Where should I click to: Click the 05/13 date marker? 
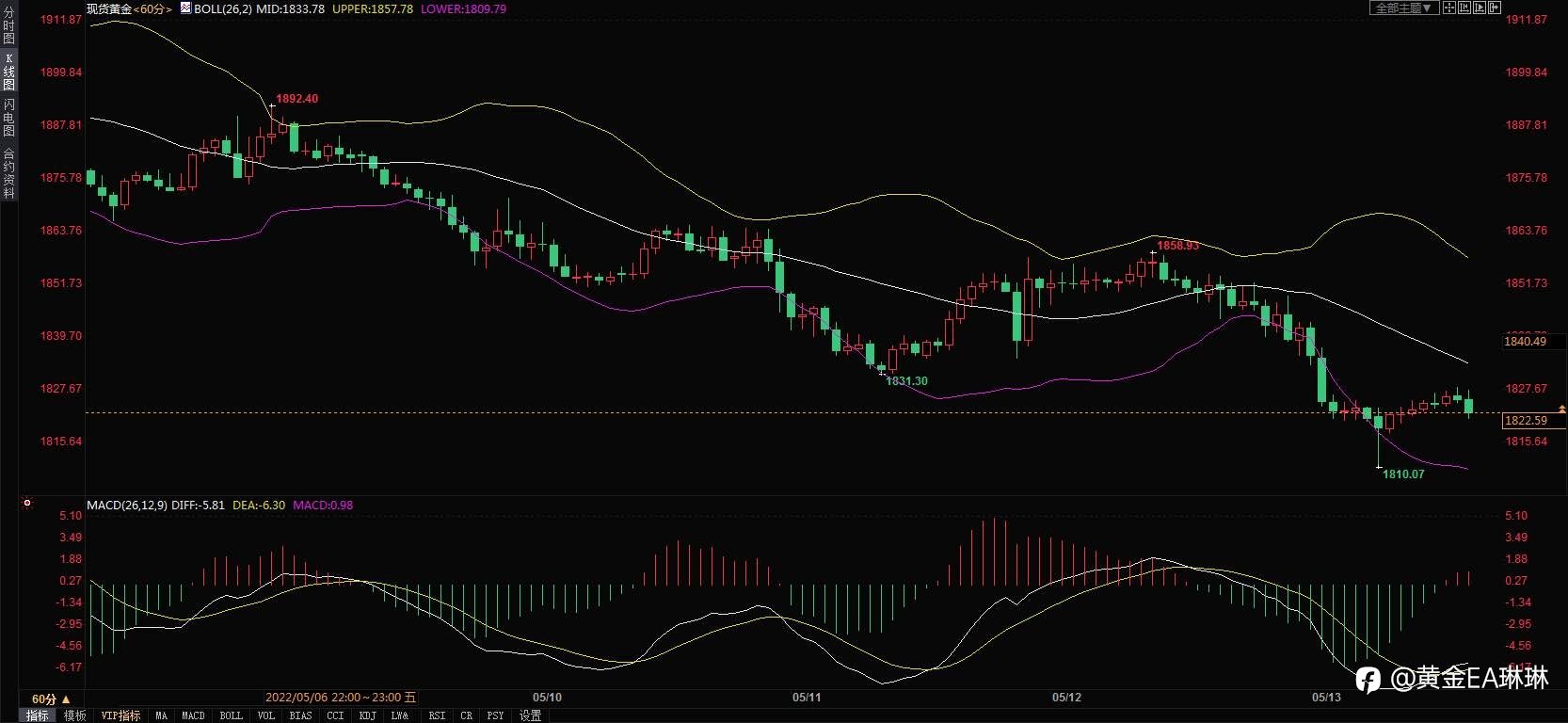pyautogui.click(x=1326, y=698)
